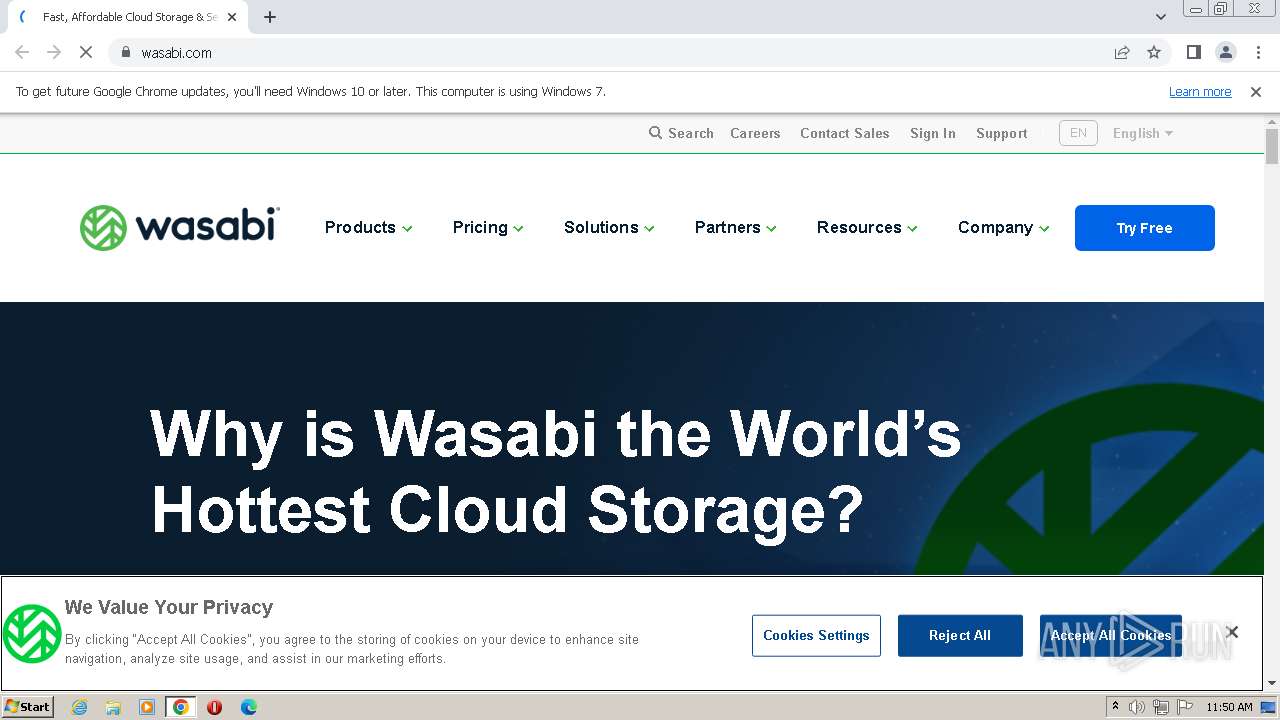Expand the Partners menu
Image resolution: width=1280 pixels, height=720 pixels.
(x=735, y=227)
